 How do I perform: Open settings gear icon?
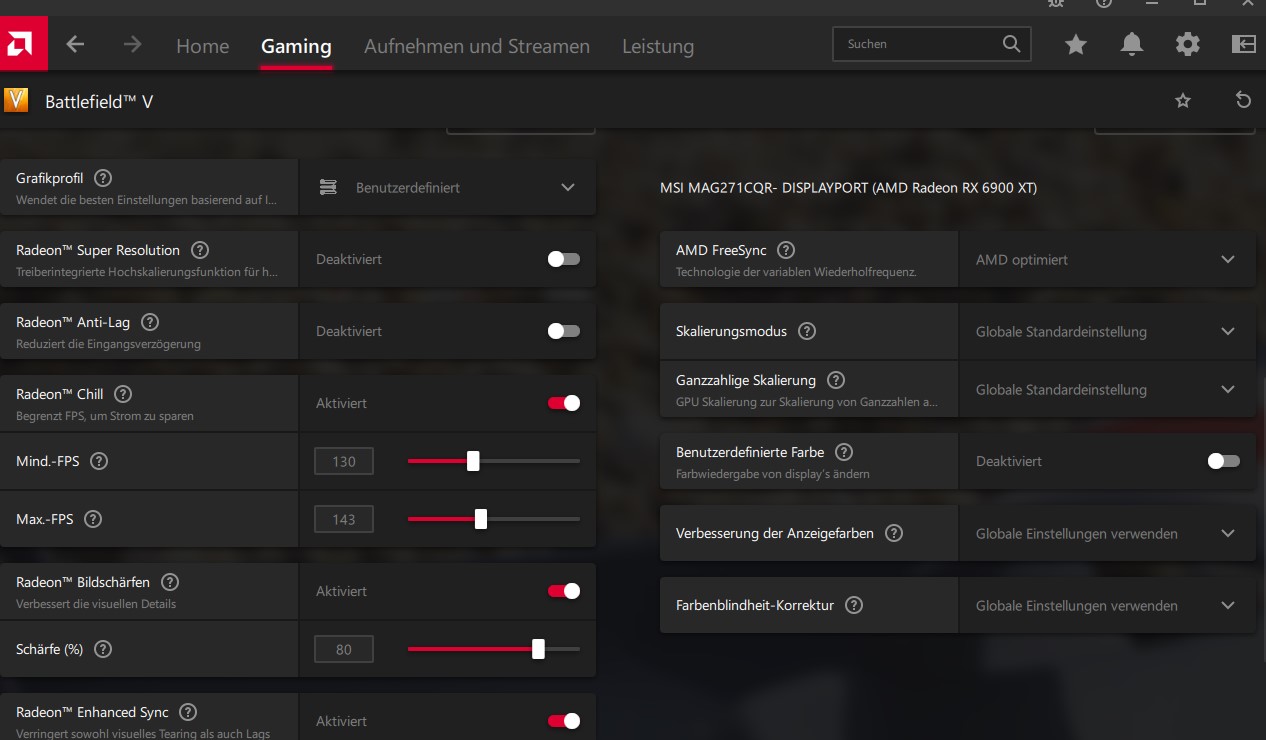point(1187,45)
